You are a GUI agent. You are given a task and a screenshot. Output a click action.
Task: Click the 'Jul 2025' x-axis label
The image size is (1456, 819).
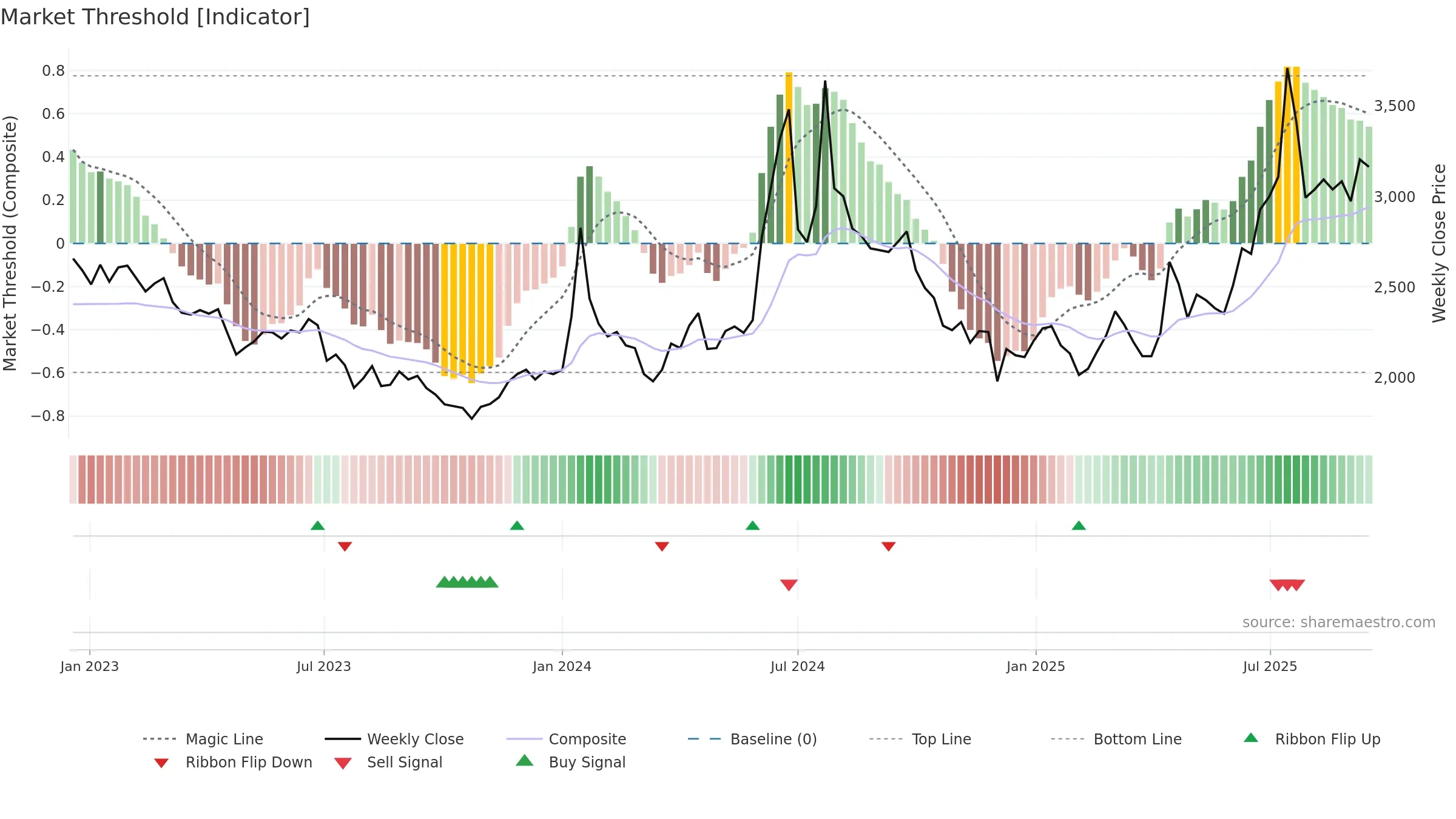coord(1270,666)
